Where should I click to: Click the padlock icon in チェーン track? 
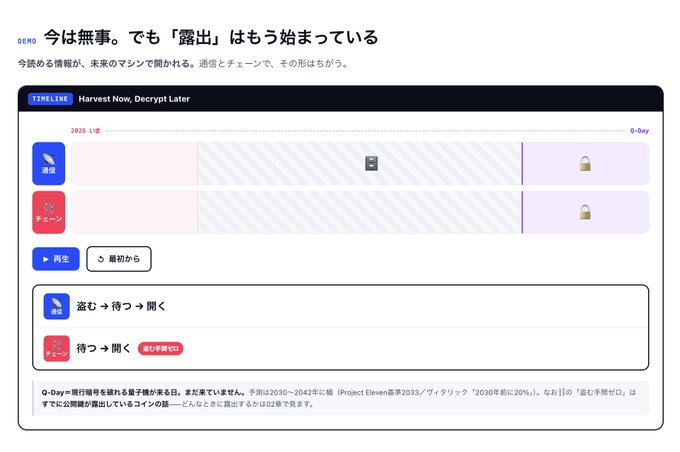tap(585, 212)
